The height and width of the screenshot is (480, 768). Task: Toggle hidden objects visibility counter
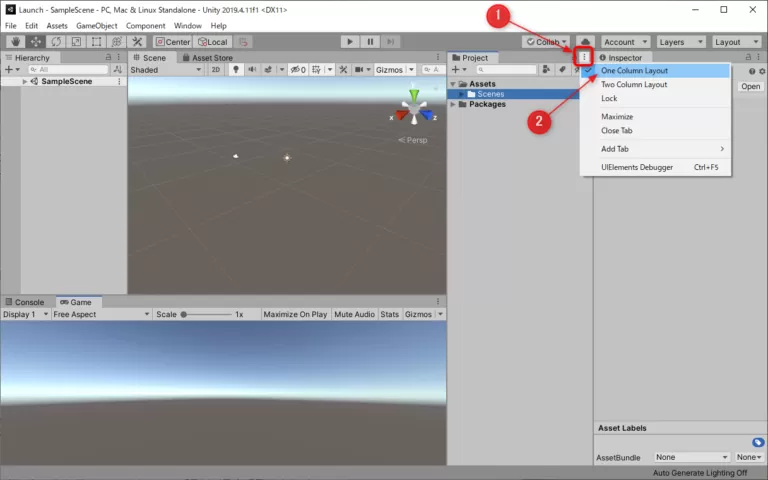tap(298, 70)
